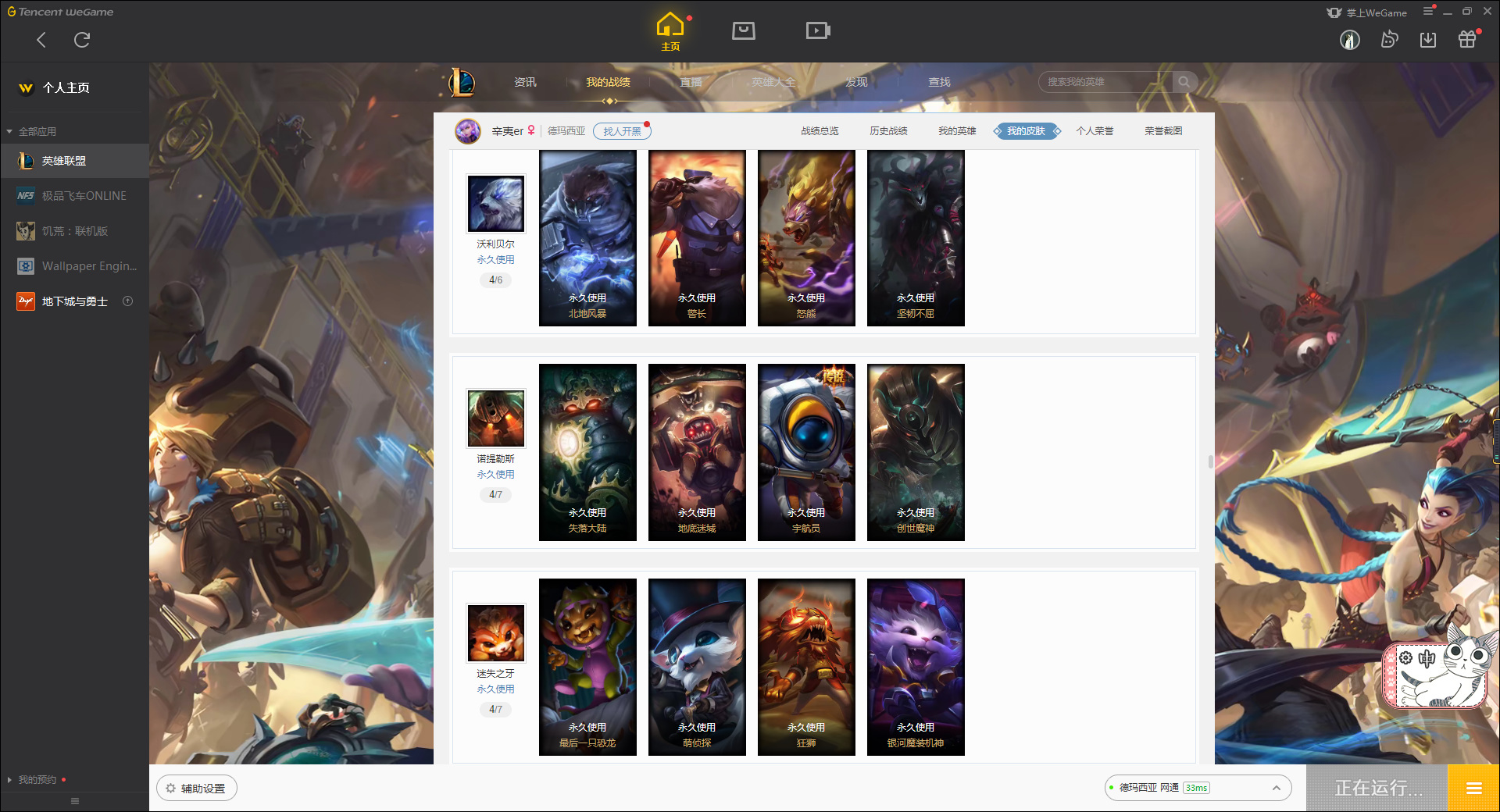
Task: Click the 辅助设置 button
Action: pos(197,789)
